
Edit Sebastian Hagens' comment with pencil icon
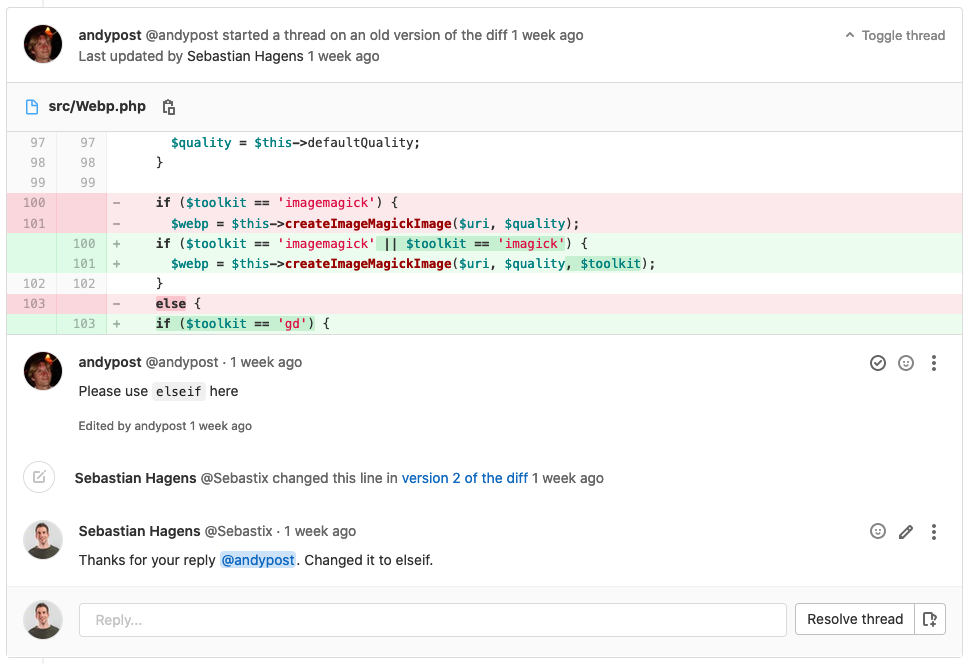[906, 531]
